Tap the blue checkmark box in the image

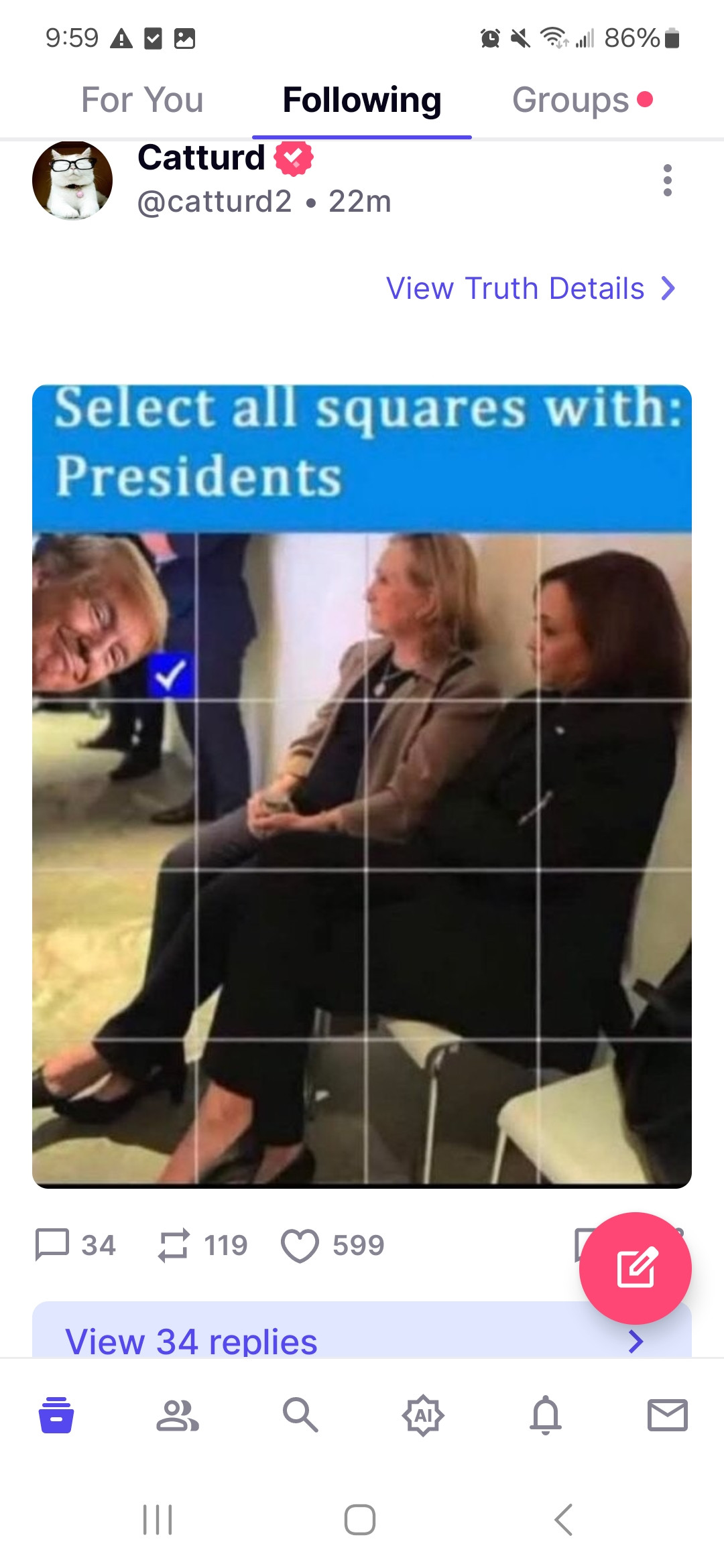170,675
